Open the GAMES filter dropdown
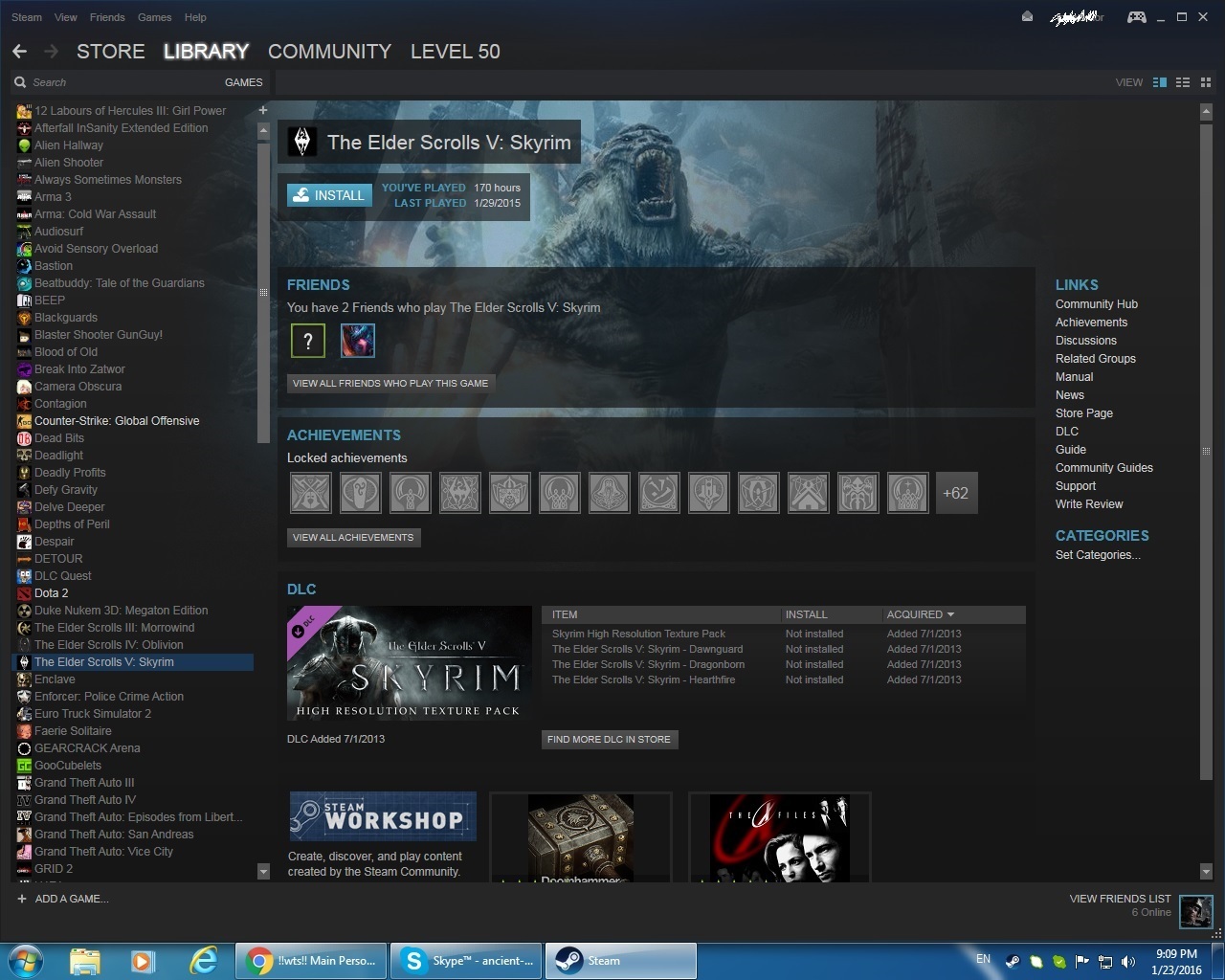Screen dimensions: 1225x980 243,82
